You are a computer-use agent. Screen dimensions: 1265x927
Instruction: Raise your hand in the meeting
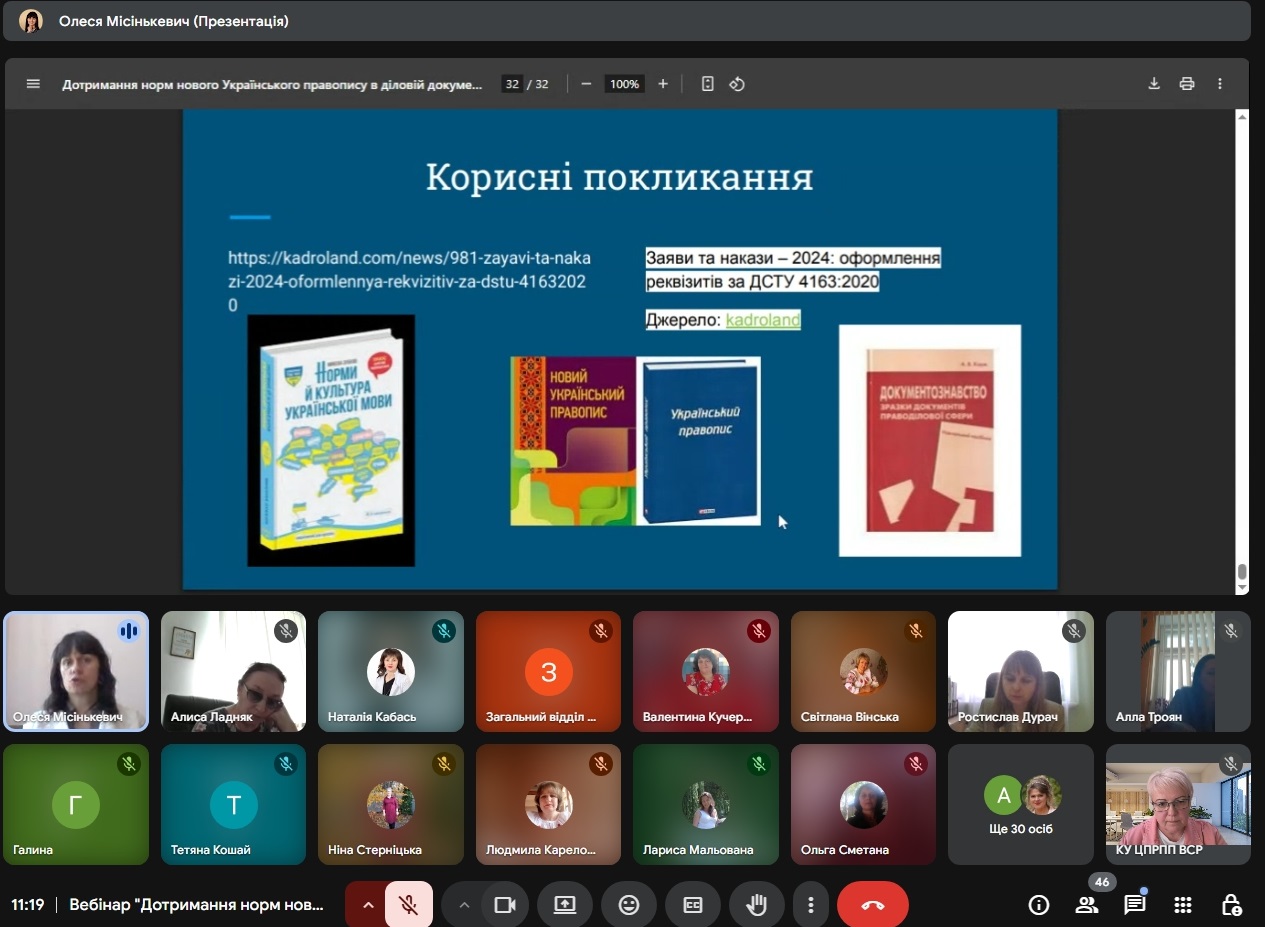coord(757,905)
